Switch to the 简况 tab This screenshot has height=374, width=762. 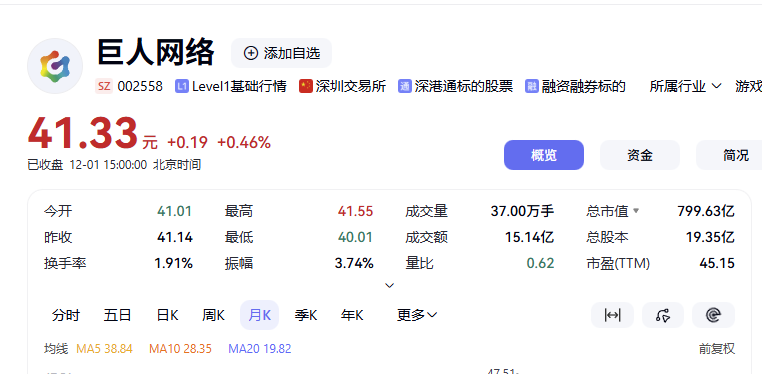click(x=729, y=155)
